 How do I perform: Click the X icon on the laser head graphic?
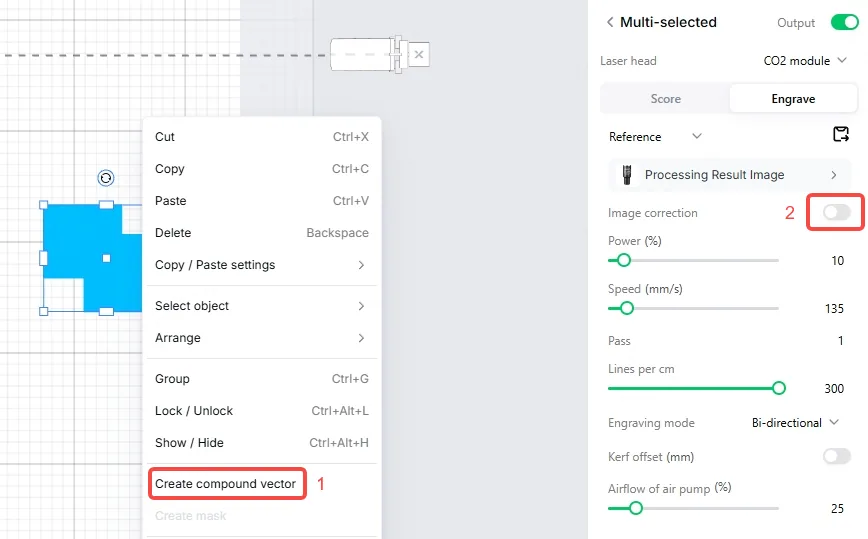[x=419, y=54]
